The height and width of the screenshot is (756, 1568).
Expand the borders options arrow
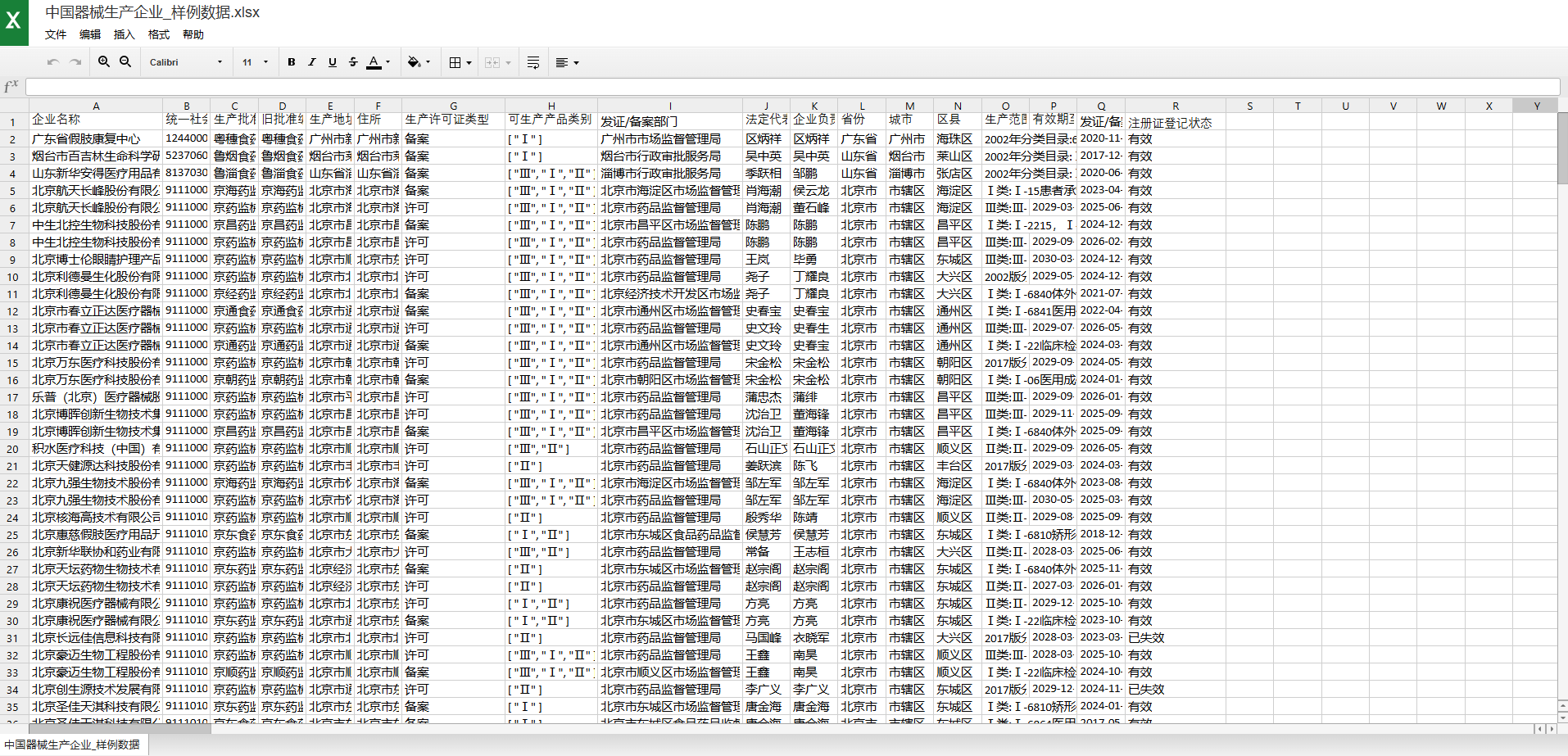[x=469, y=62]
